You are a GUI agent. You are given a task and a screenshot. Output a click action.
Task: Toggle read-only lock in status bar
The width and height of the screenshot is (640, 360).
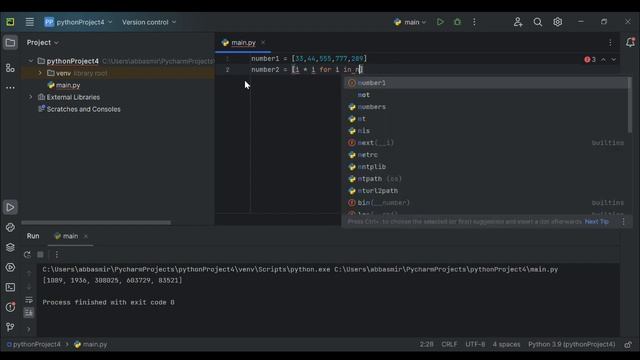coord(628,344)
